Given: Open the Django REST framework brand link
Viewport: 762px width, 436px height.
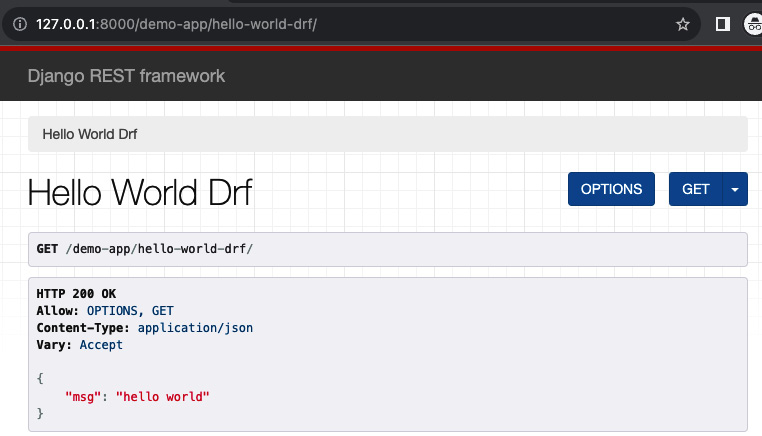Looking at the screenshot, I should [126, 76].
